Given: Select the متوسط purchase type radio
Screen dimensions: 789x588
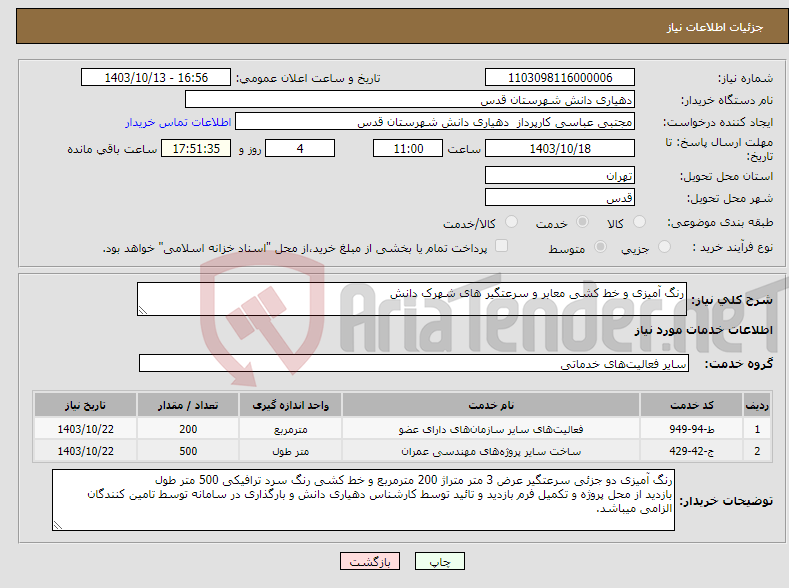Looking at the screenshot, I should click(x=600, y=246).
